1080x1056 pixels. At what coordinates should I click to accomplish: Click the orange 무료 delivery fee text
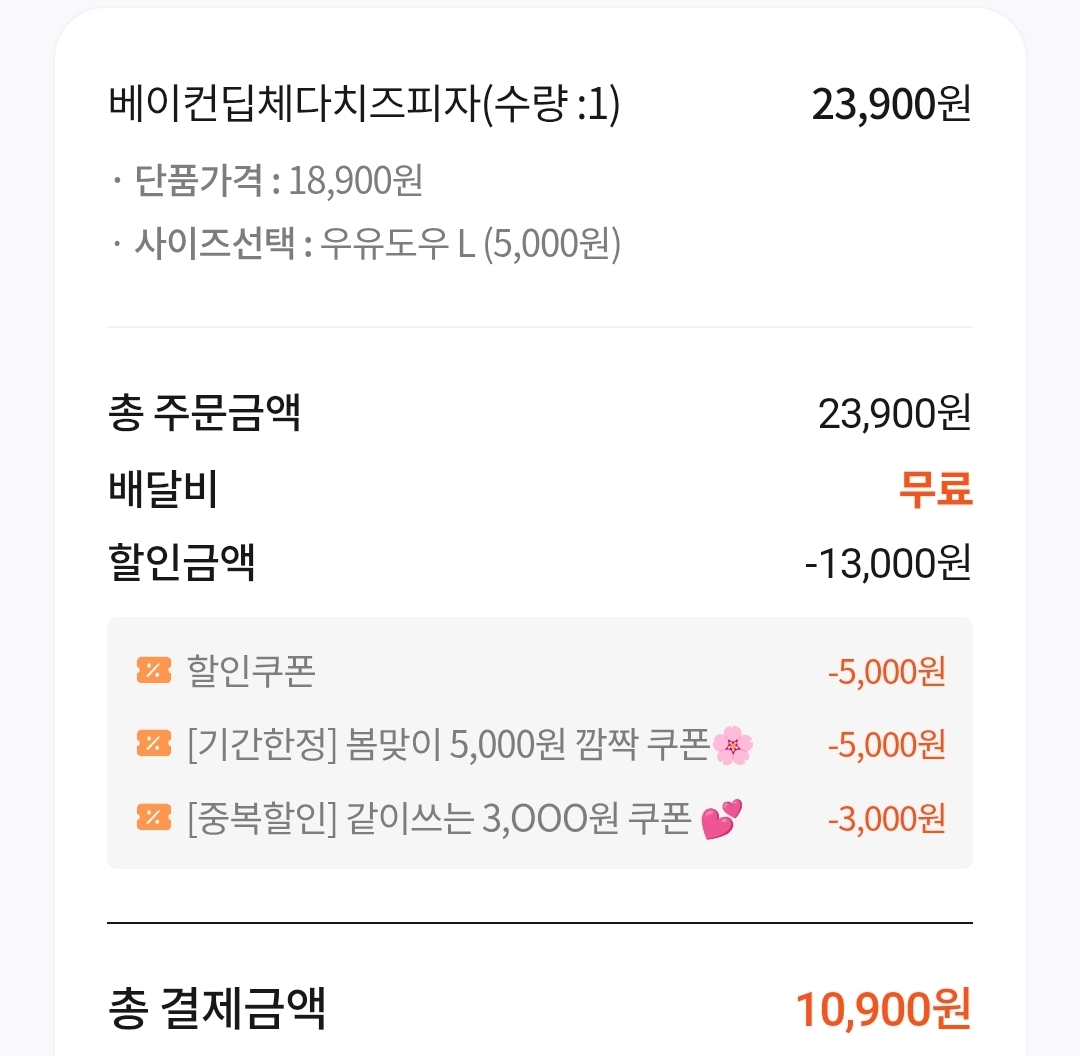(935, 489)
